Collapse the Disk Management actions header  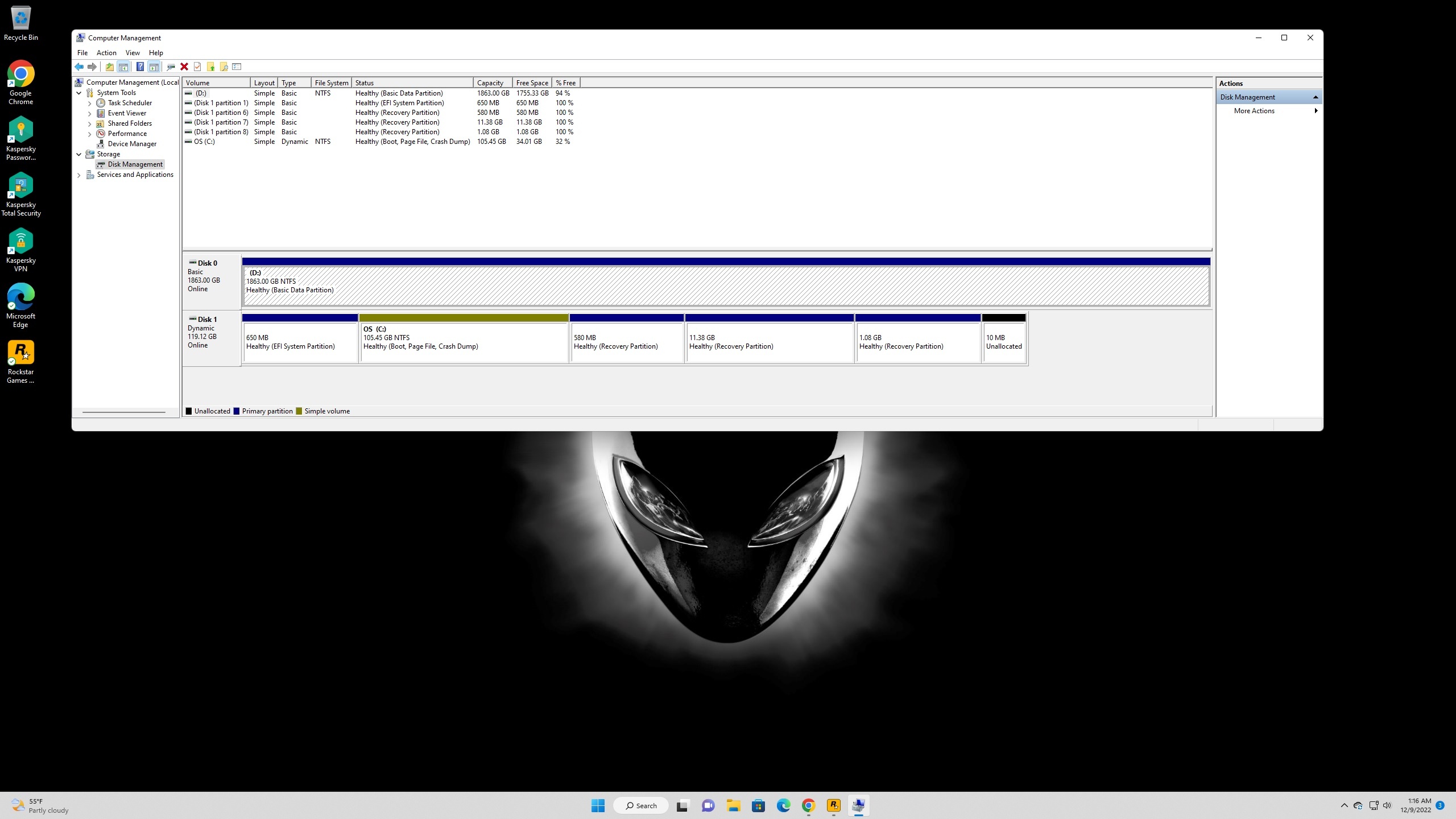(x=1315, y=97)
